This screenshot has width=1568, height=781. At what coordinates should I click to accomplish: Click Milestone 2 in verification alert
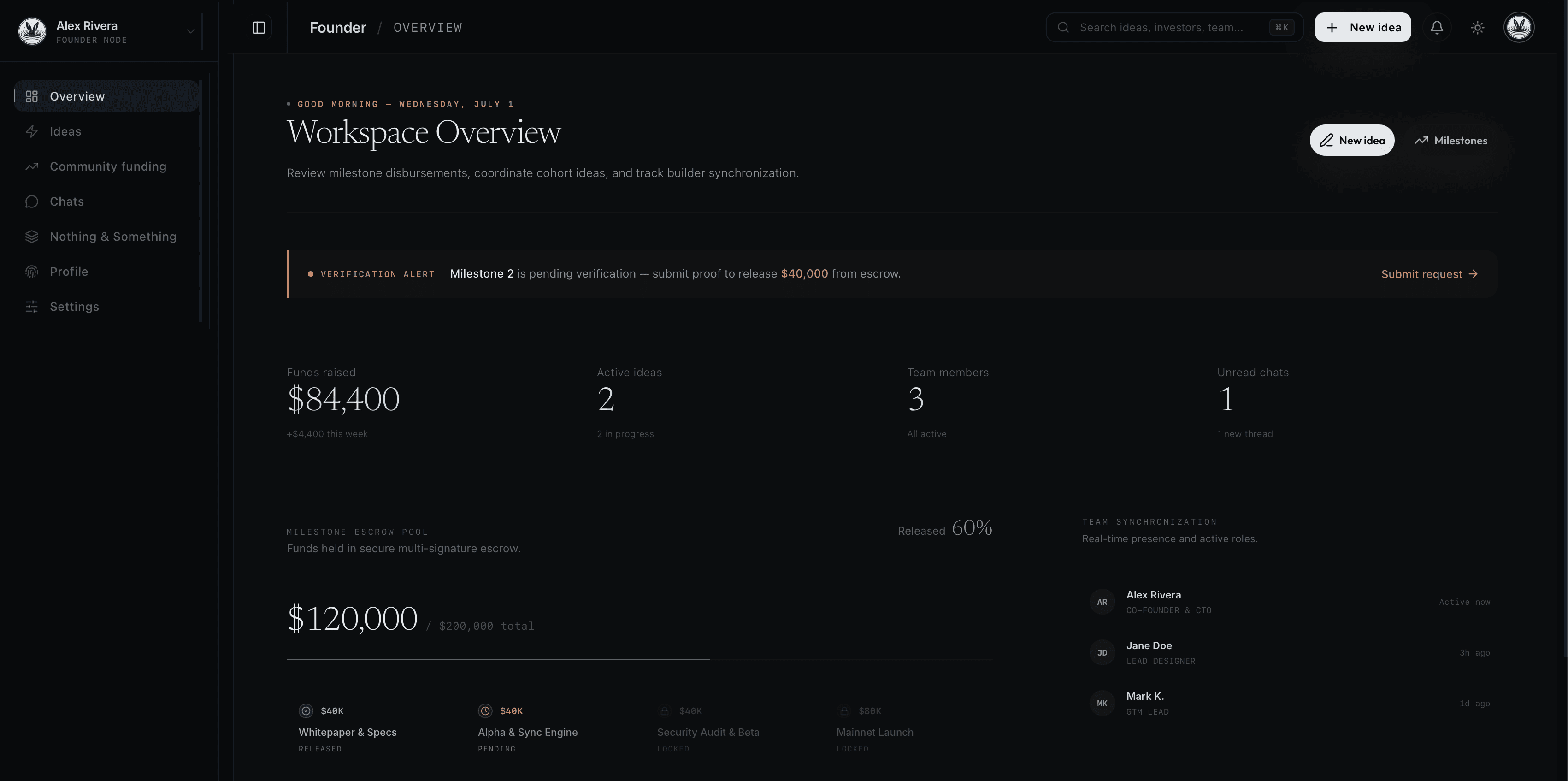coord(482,274)
